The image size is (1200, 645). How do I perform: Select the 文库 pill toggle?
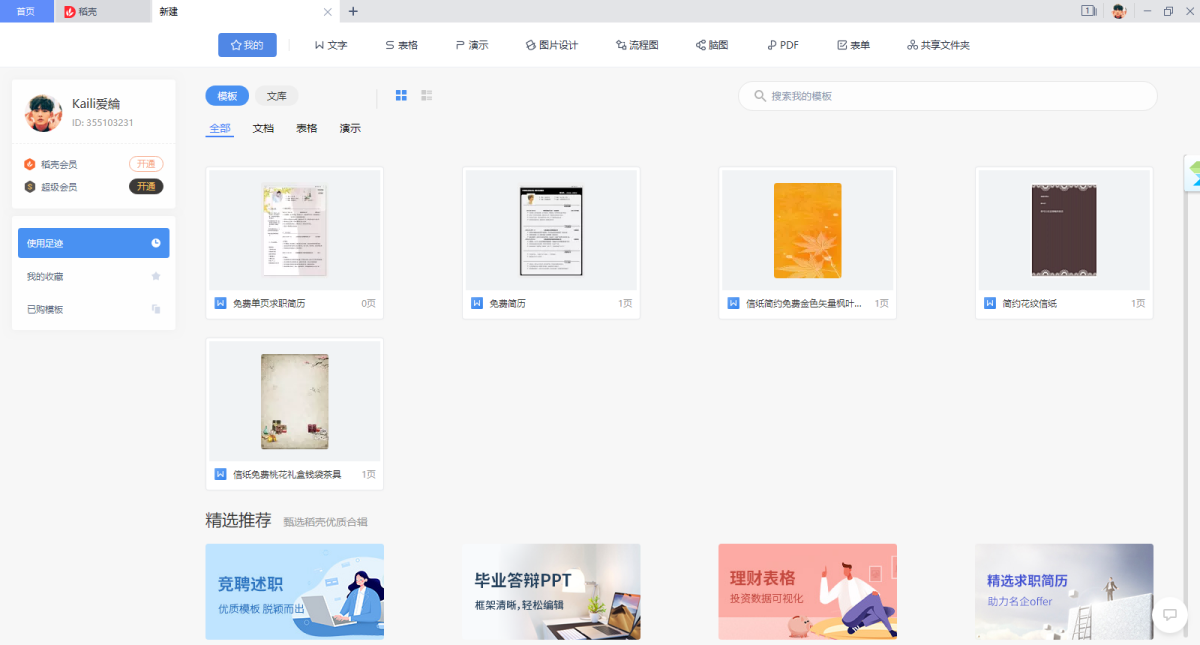[x=277, y=96]
